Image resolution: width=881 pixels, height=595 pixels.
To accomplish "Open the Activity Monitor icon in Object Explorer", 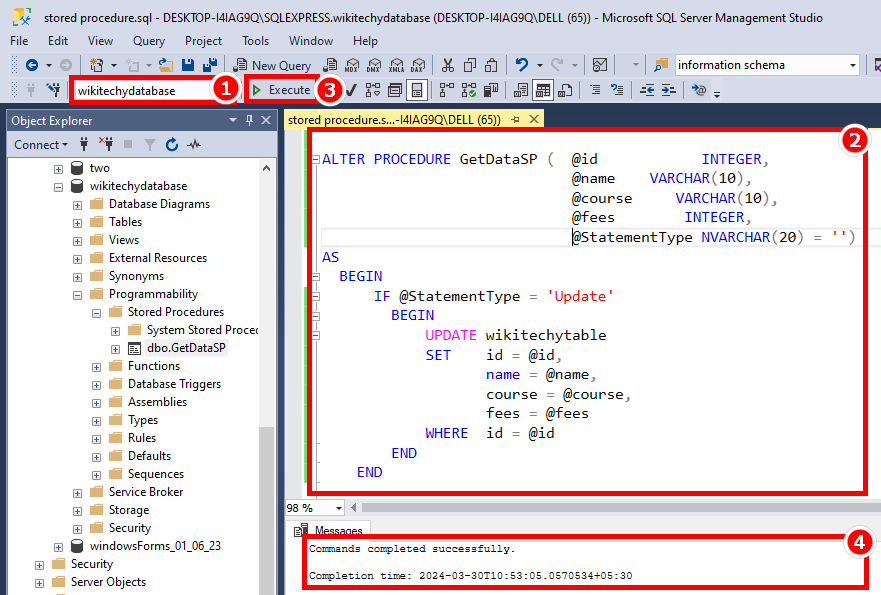I will pos(194,145).
